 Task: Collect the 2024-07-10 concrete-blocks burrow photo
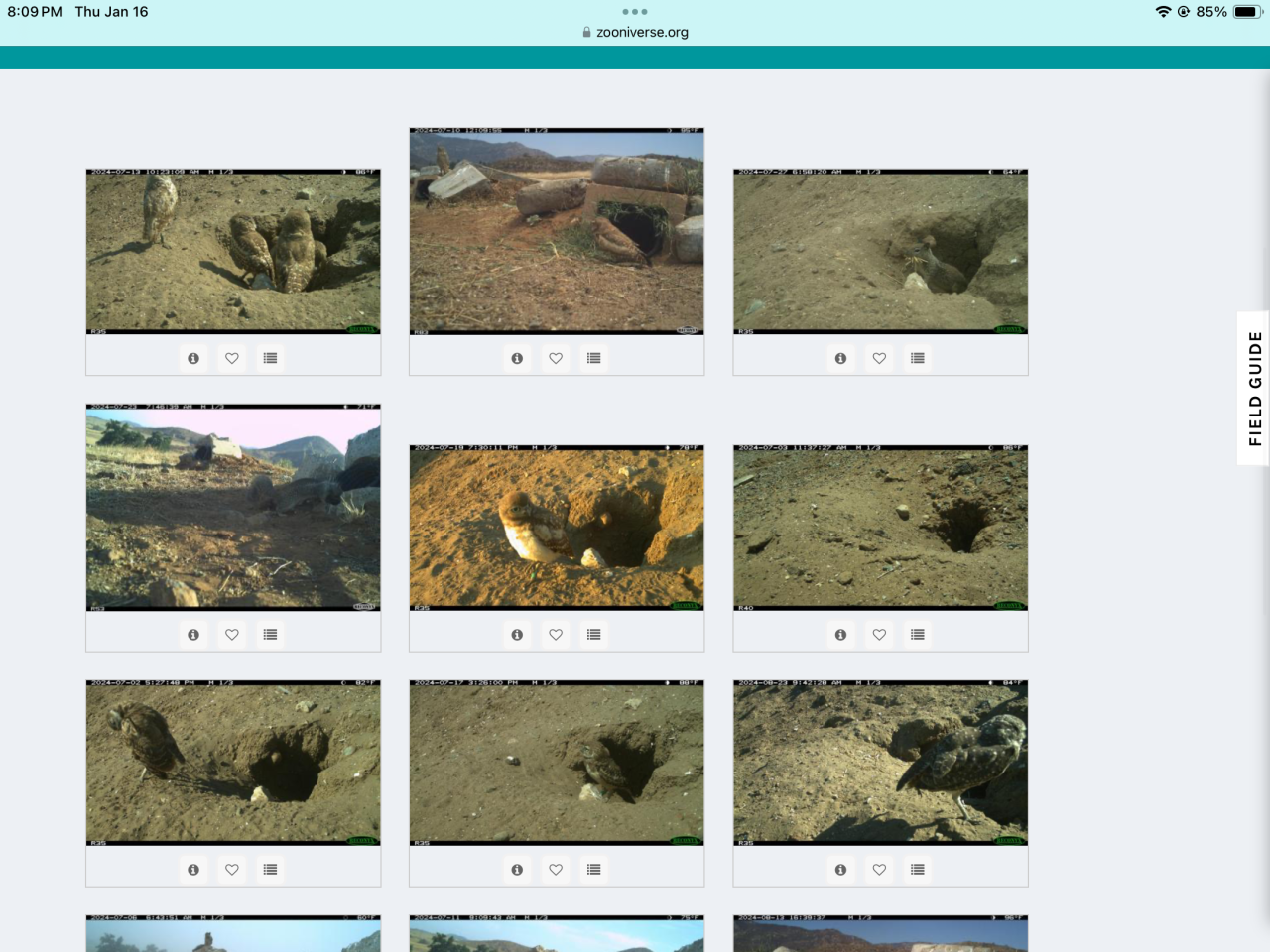[x=593, y=358]
